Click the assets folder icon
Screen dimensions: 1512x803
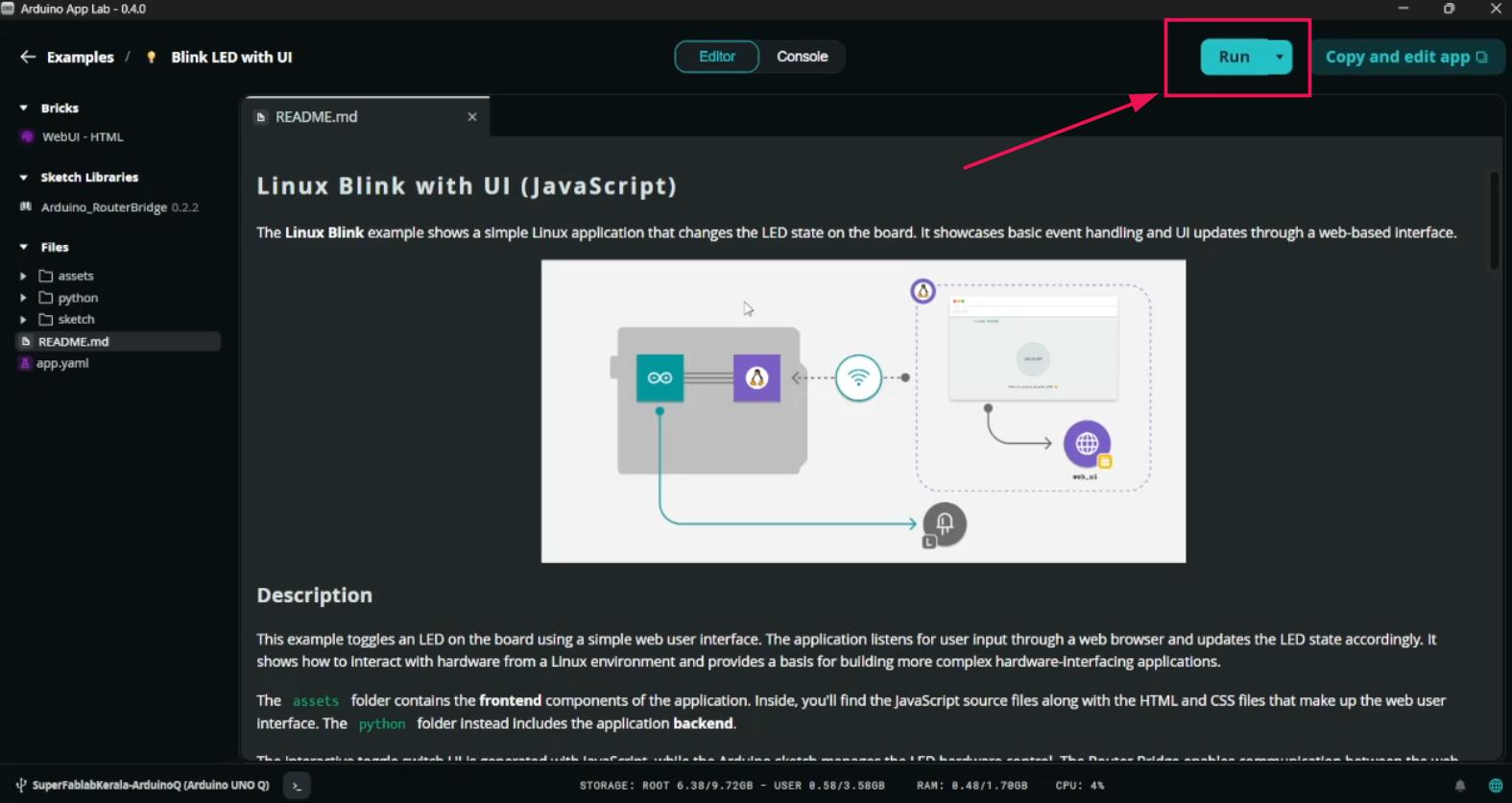pos(45,276)
